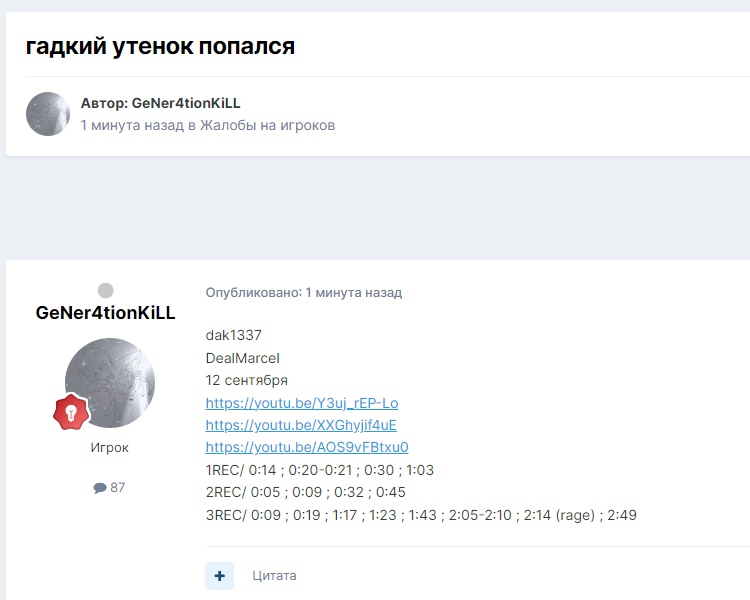Click the 1 минута назад time in header
The image size is (750, 600).
[x=132, y=125]
